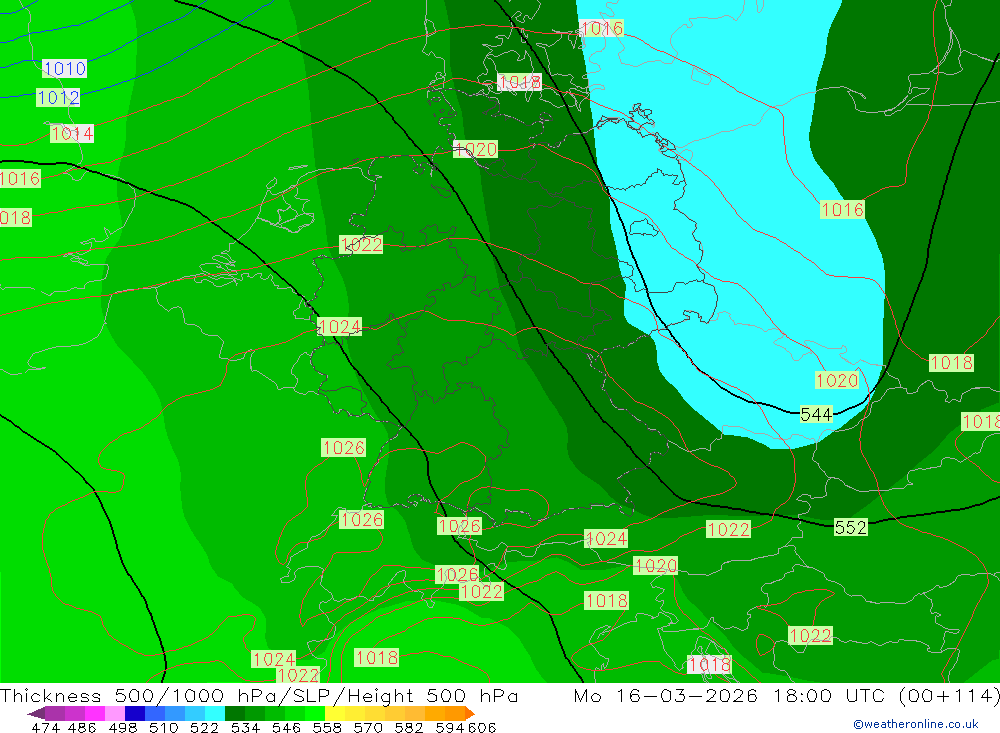Click the 1022 label left of 552
Screen dimensions: 1000x733
point(728,529)
